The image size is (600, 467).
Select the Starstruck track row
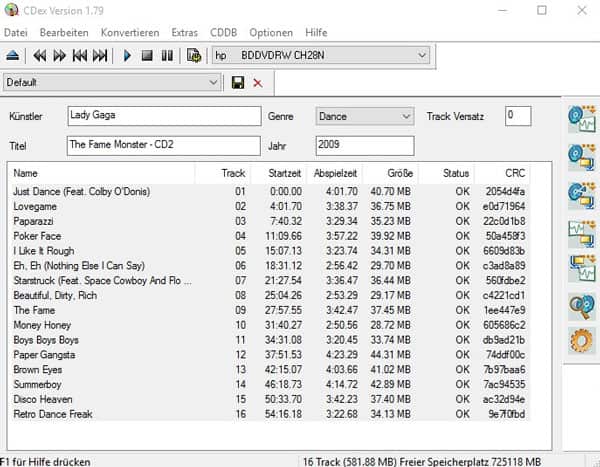tap(269, 281)
